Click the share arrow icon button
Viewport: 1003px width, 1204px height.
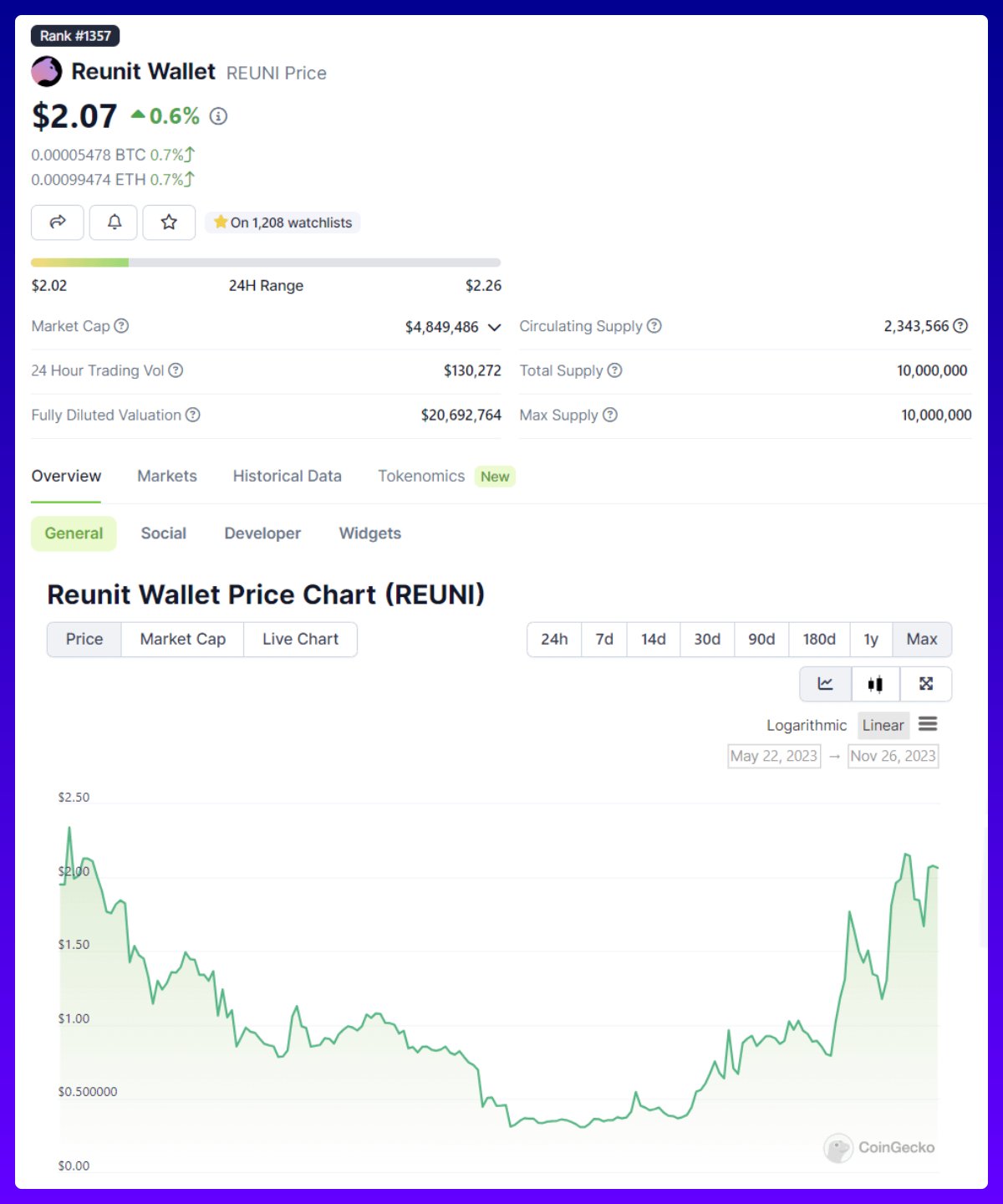[x=58, y=222]
